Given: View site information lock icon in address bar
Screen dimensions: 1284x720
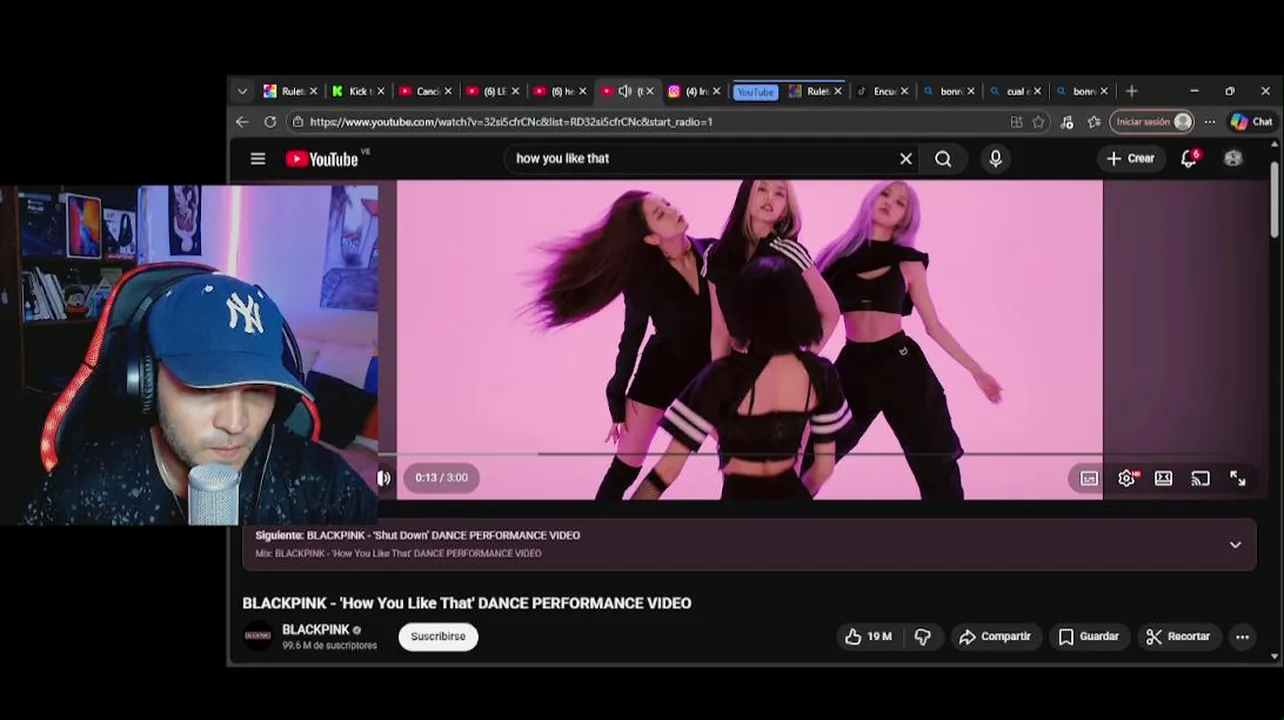Looking at the screenshot, I should (x=296, y=122).
